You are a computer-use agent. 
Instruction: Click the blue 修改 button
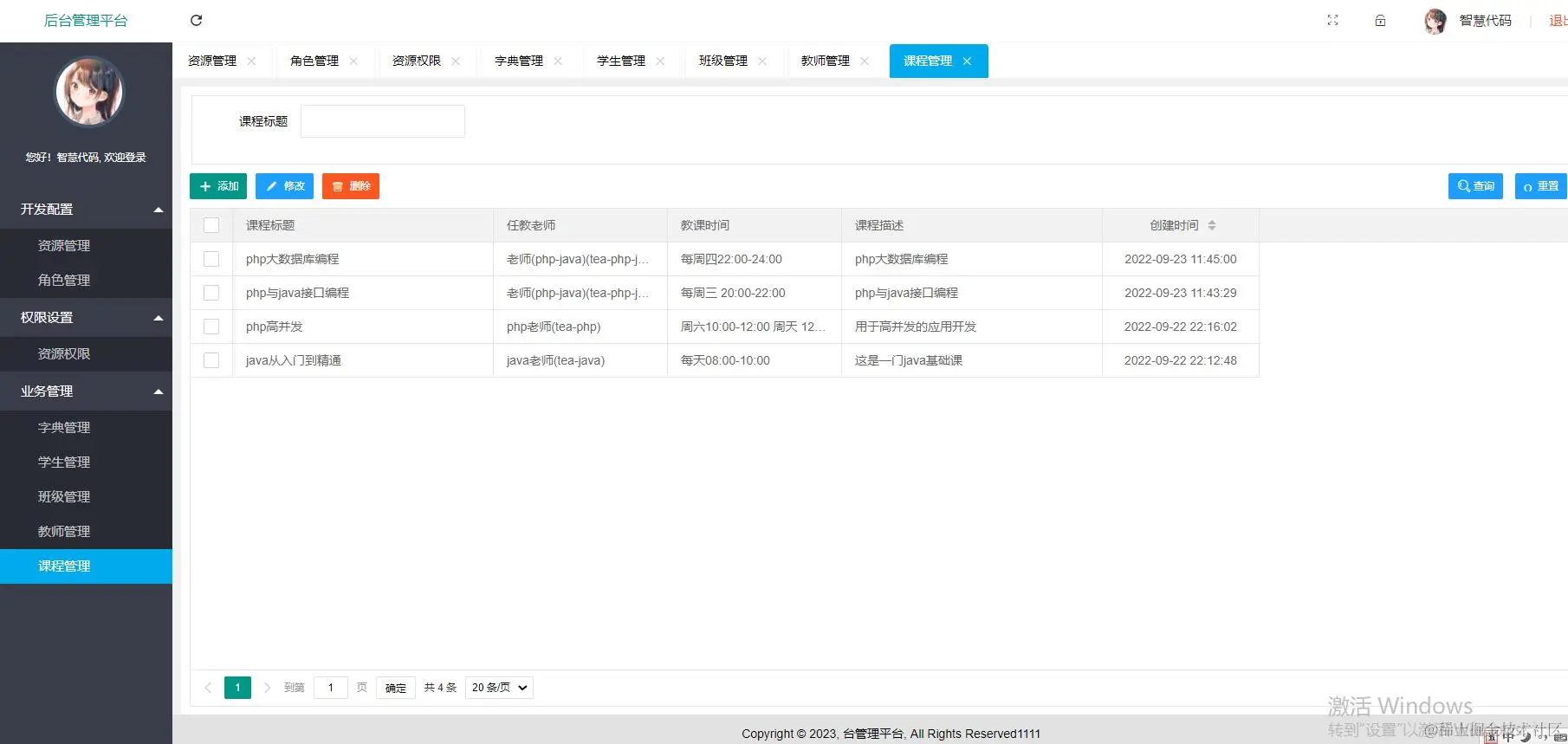(x=284, y=186)
